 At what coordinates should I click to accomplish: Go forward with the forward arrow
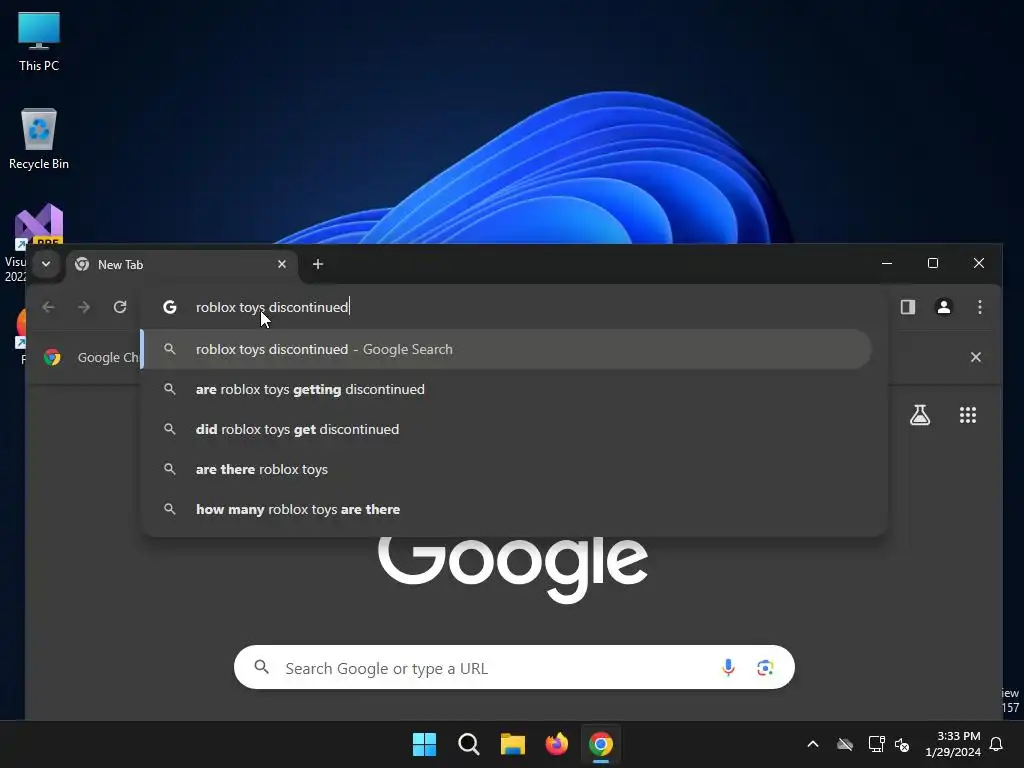(x=84, y=307)
